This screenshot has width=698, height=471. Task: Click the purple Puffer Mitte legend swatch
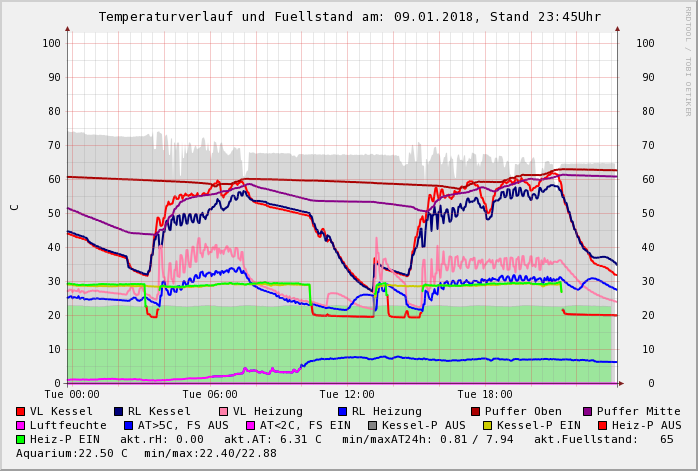(587, 411)
